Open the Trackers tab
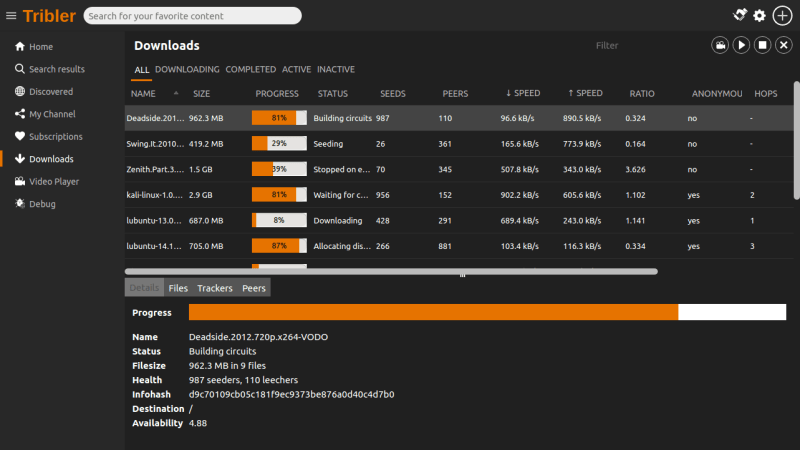The width and height of the screenshot is (800, 450). 215,288
